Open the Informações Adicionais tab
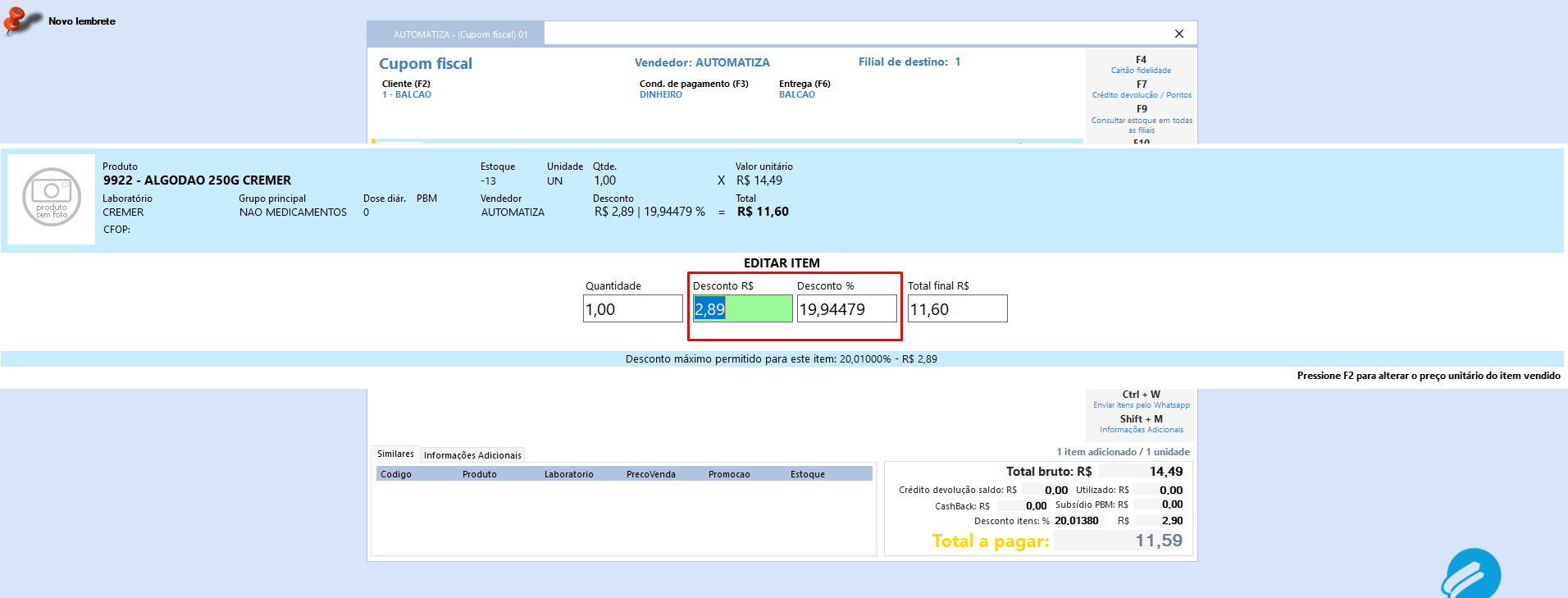Image resolution: width=1568 pixels, height=598 pixels. (x=472, y=455)
